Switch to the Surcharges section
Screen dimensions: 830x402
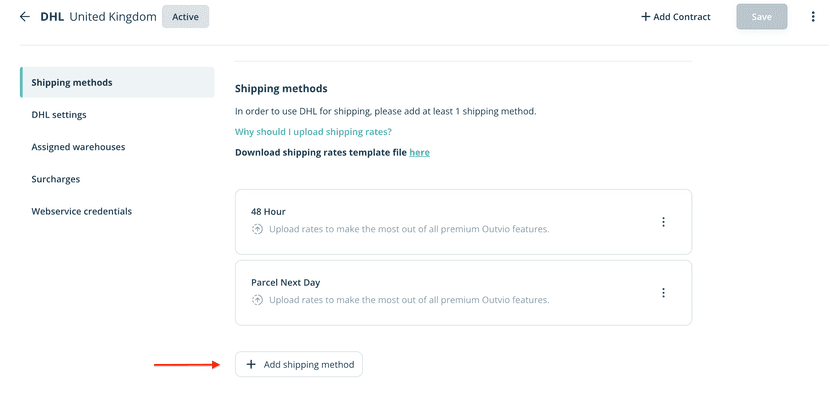[56, 179]
